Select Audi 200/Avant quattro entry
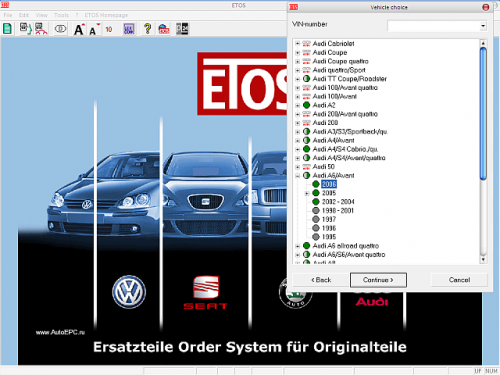 pyautogui.click(x=345, y=114)
